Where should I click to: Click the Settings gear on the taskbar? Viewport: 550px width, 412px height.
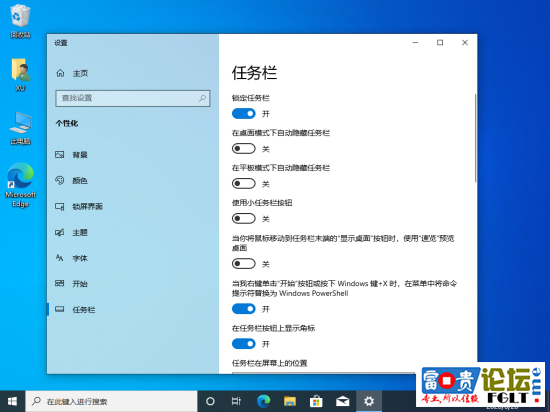tap(369, 401)
